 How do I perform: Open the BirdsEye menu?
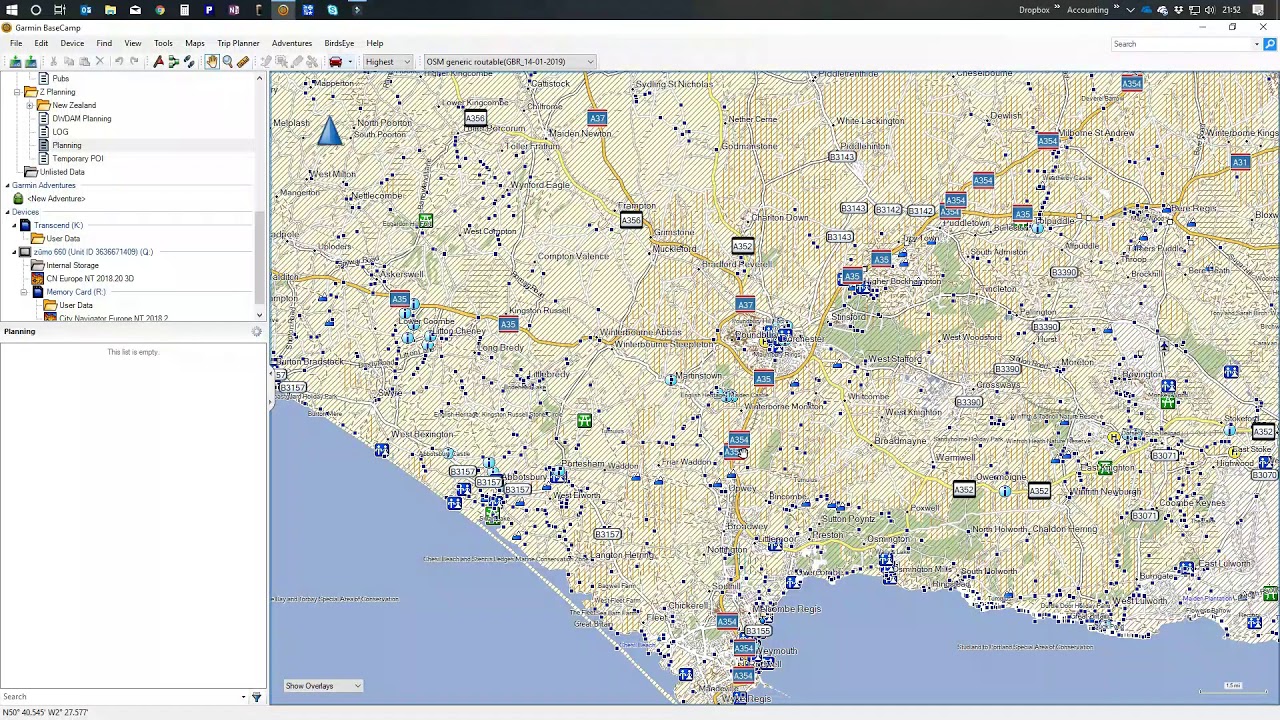pyautogui.click(x=339, y=43)
